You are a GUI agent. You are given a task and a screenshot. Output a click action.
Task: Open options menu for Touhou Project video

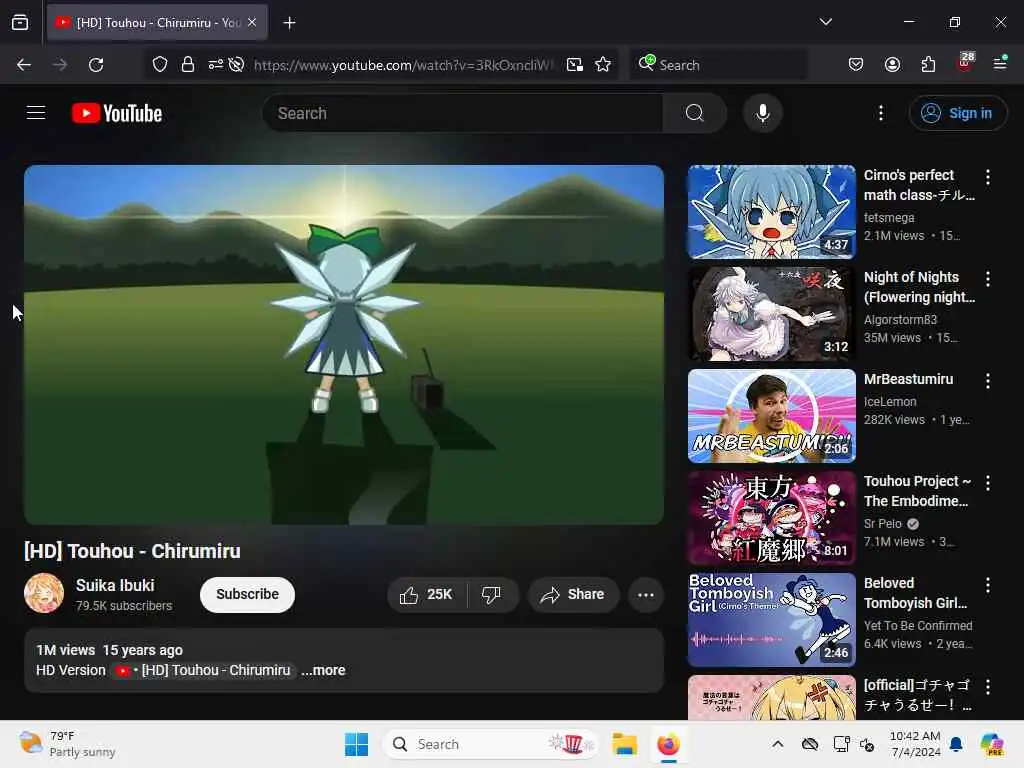coord(987,483)
